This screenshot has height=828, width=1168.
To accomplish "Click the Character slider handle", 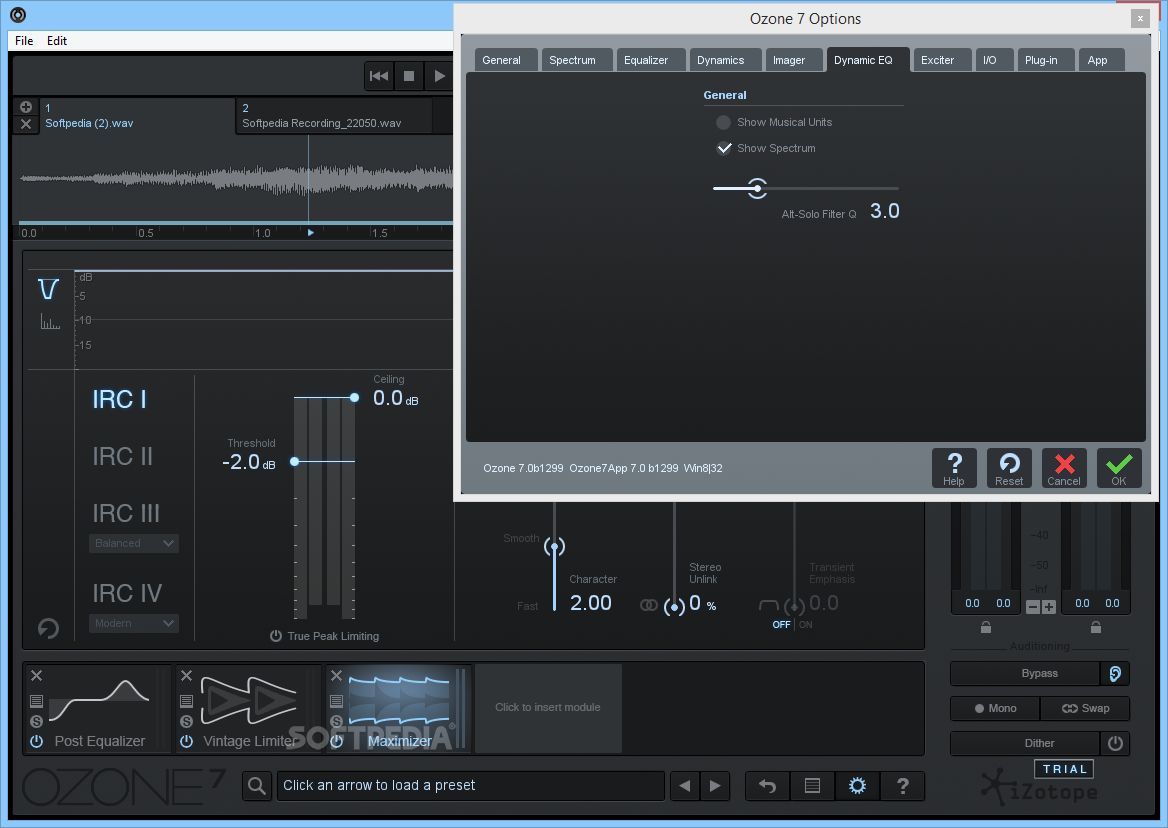I will 554,547.
